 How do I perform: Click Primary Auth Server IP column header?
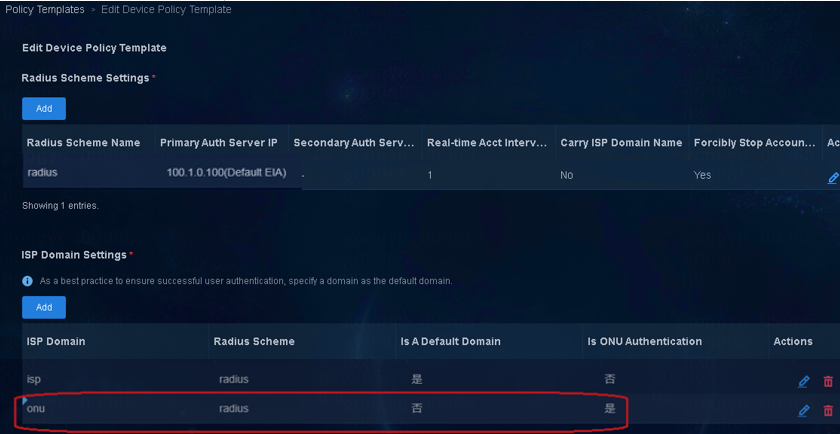(219, 143)
